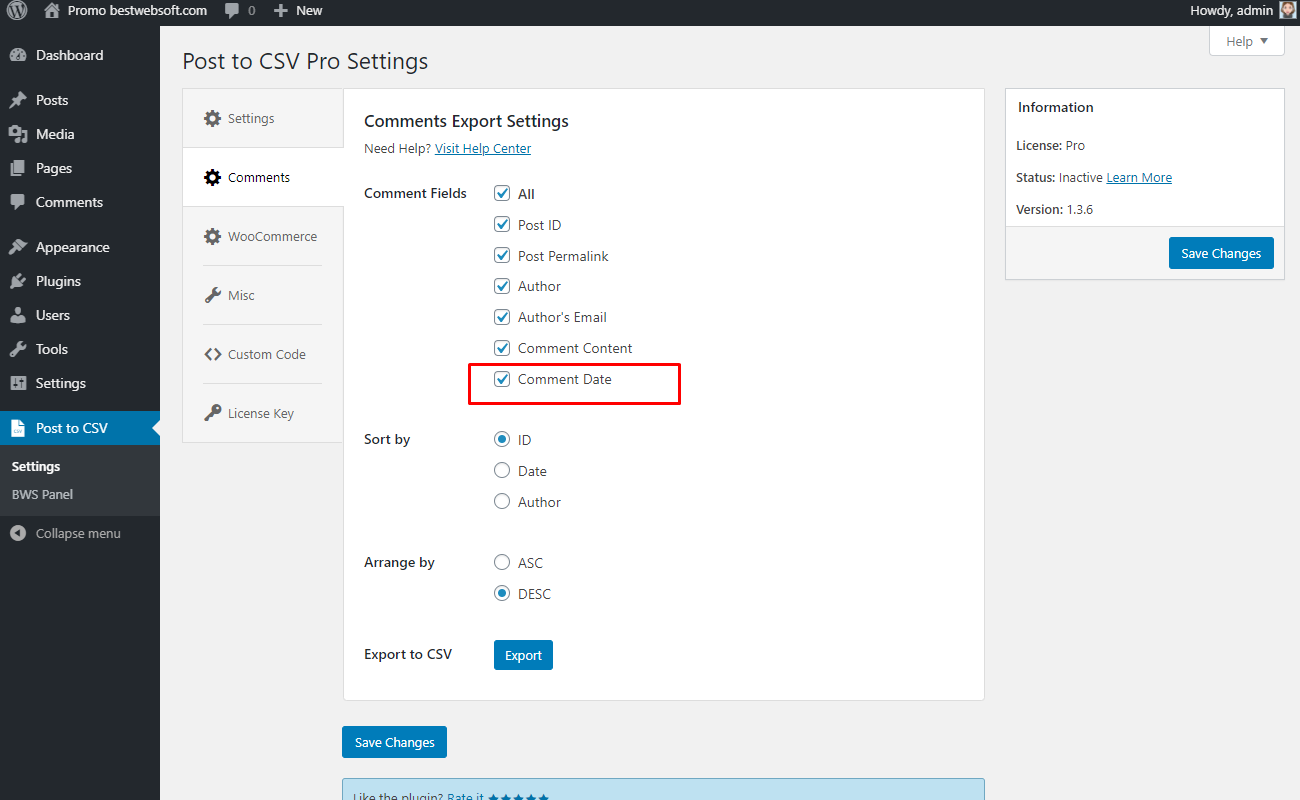The height and width of the screenshot is (800, 1300).
Task: Open the Visit Help Center link
Action: [483, 149]
